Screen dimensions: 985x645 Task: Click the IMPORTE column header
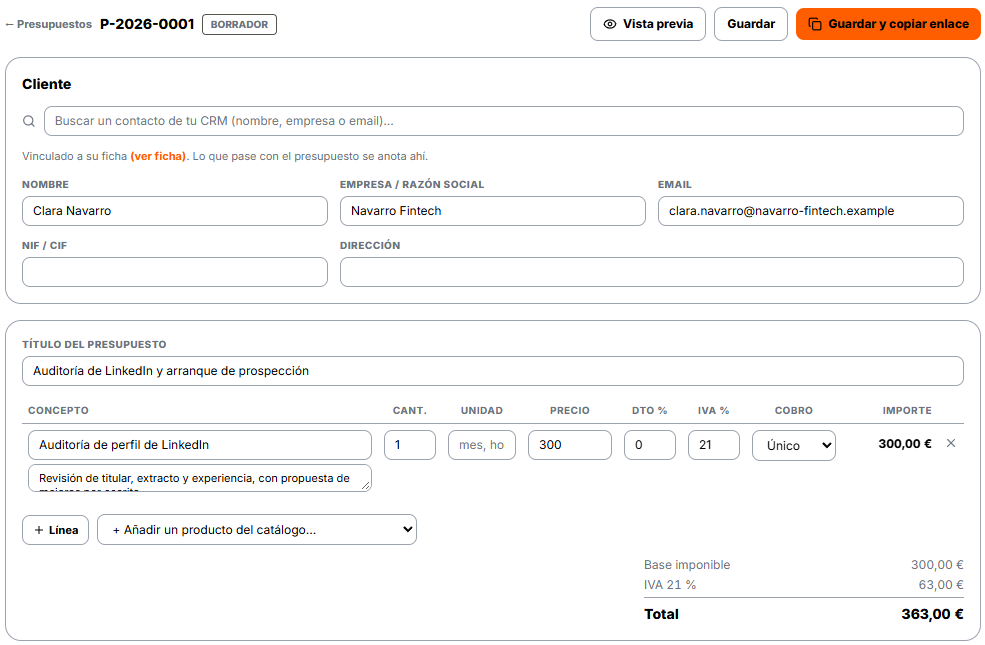907,411
